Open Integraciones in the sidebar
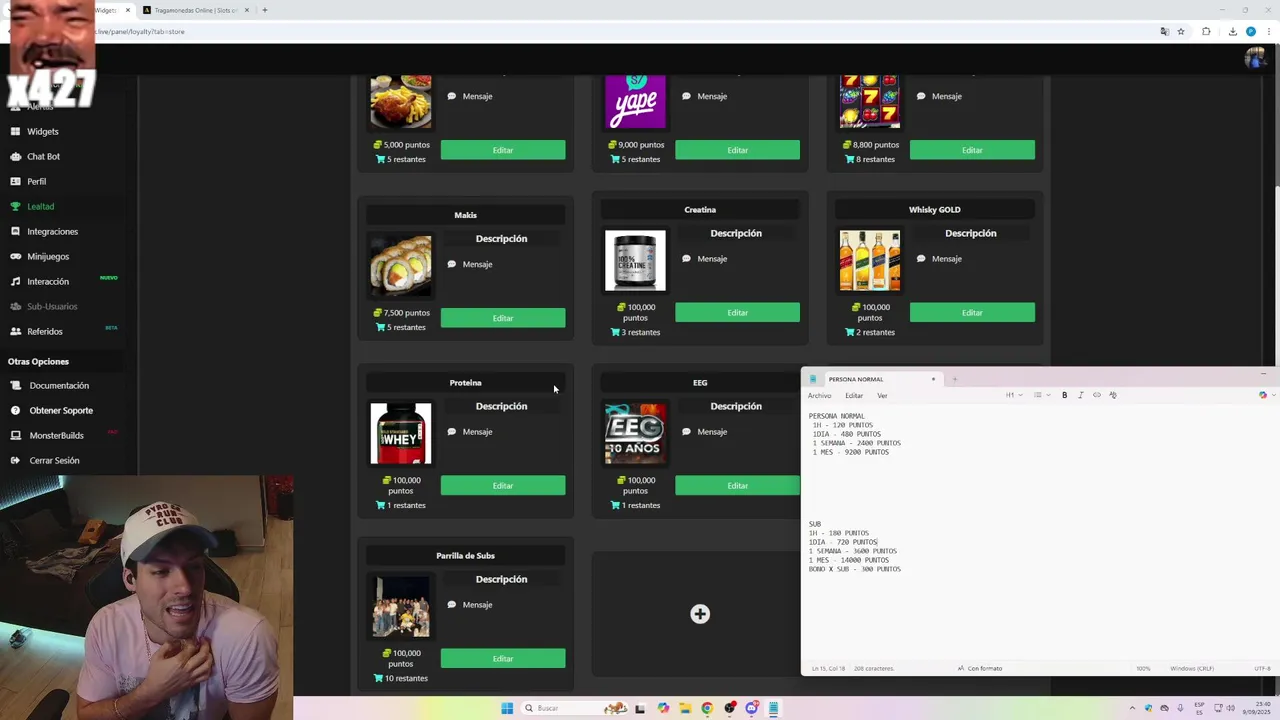The height and width of the screenshot is (720, 1280). pos(52,231)
